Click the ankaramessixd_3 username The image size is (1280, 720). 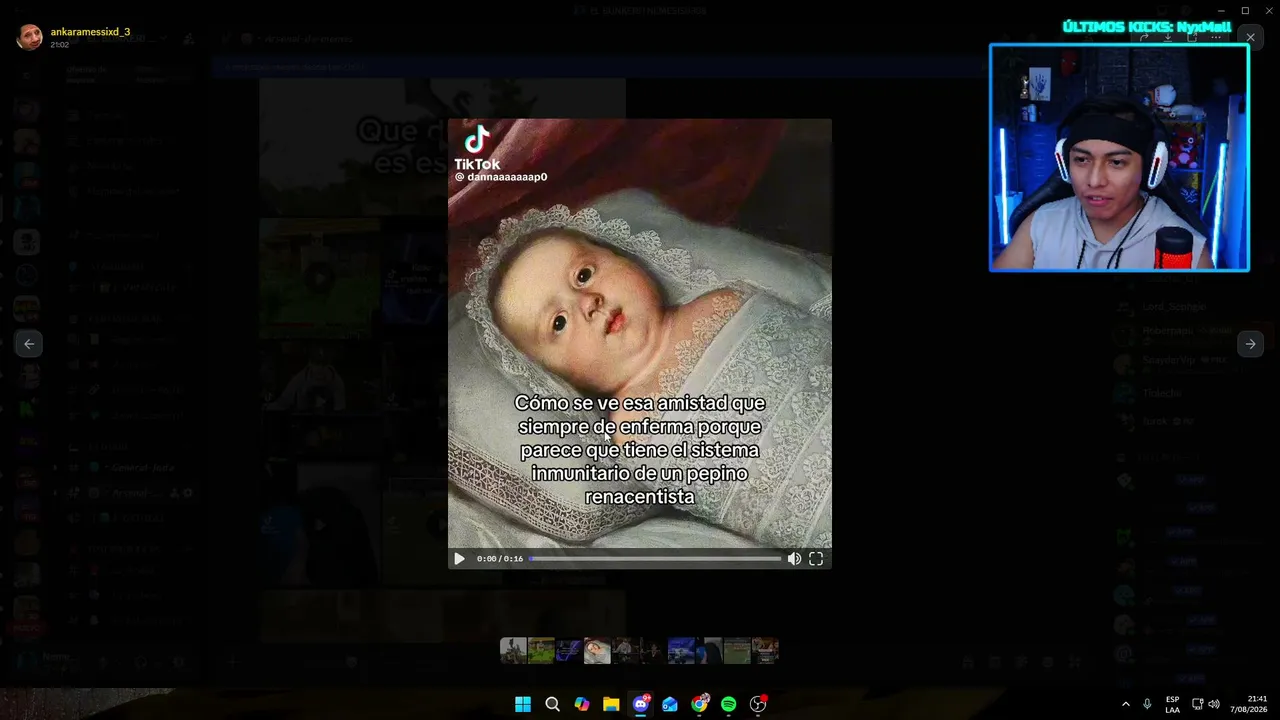click(90, 32)
